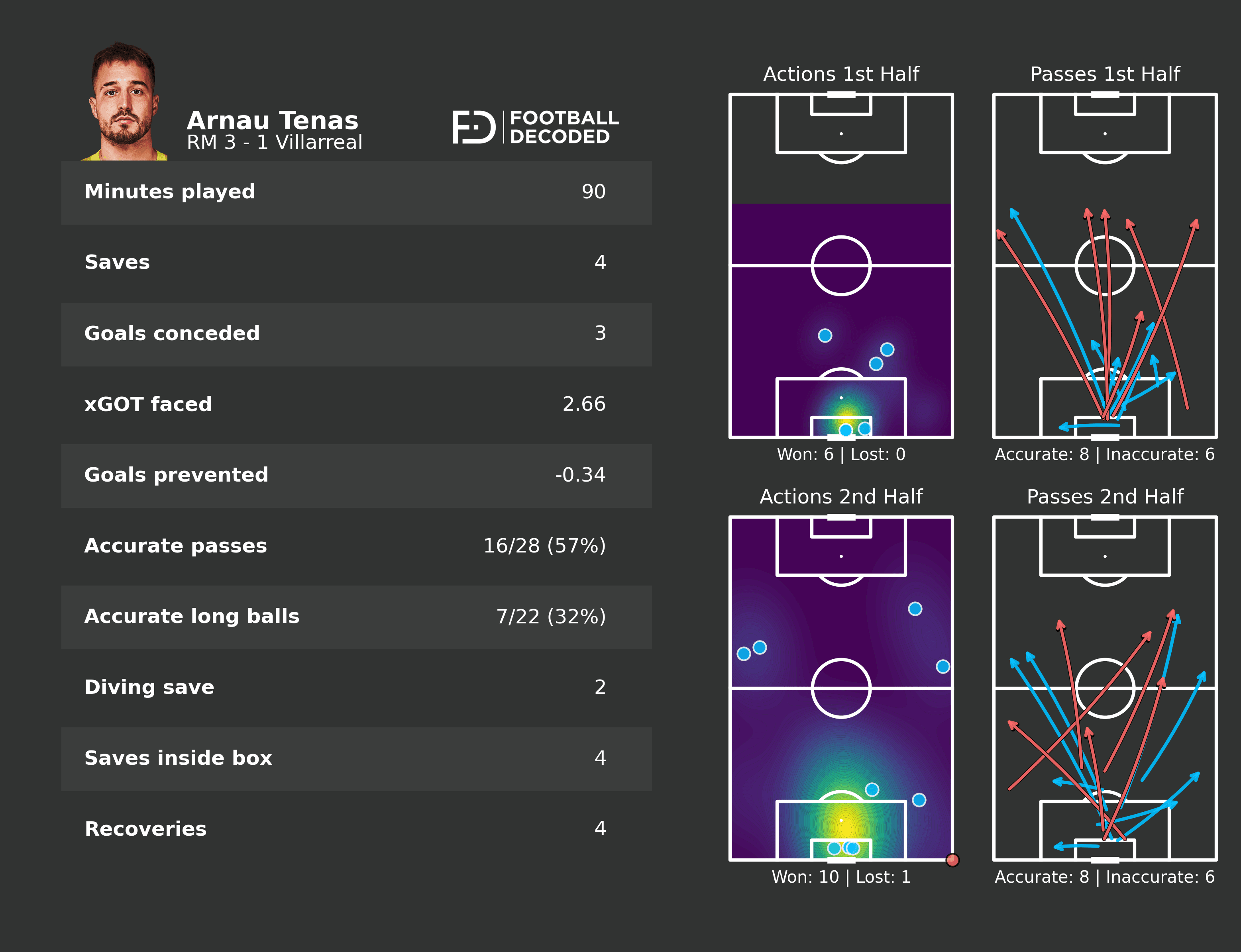The image size is (1241, 952).
Task: Select the xGOT faced value 2.66
Action: click(x=583, y=404)
